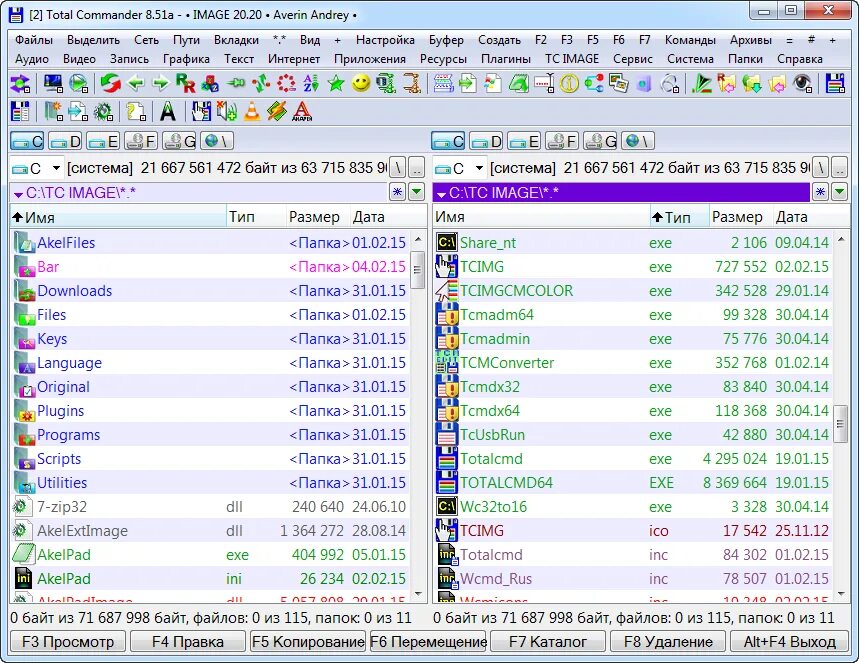Select the AkelExtImage dll in left panel
Screen dimensions: 859x663
point(210,530)
